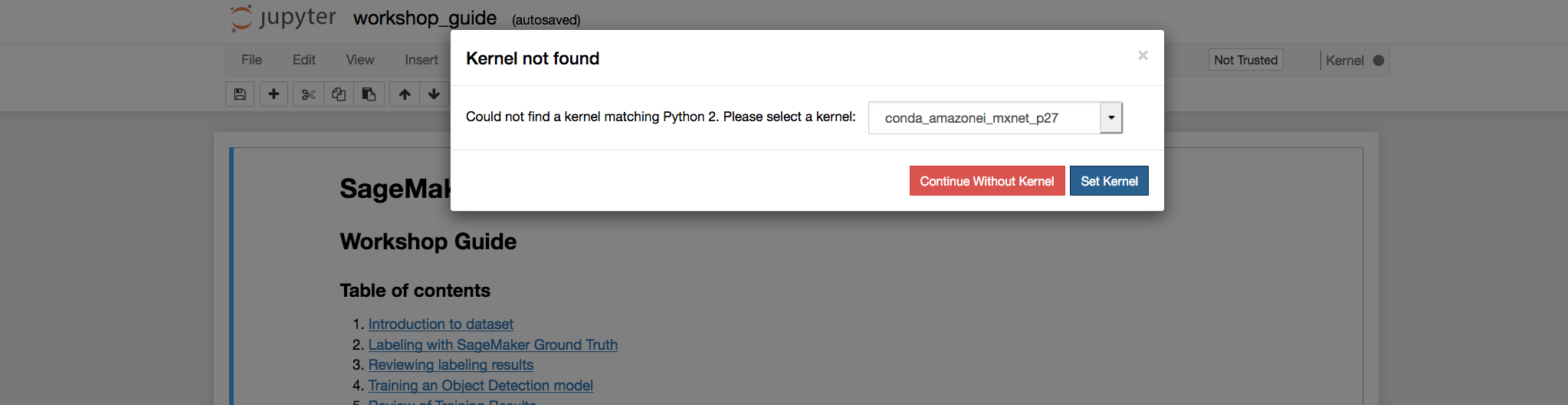Image resolution: width=1568 pixels, height=405 pixels.
Task: Cut selected cells with scissors icon
Action: click(308, 94)
